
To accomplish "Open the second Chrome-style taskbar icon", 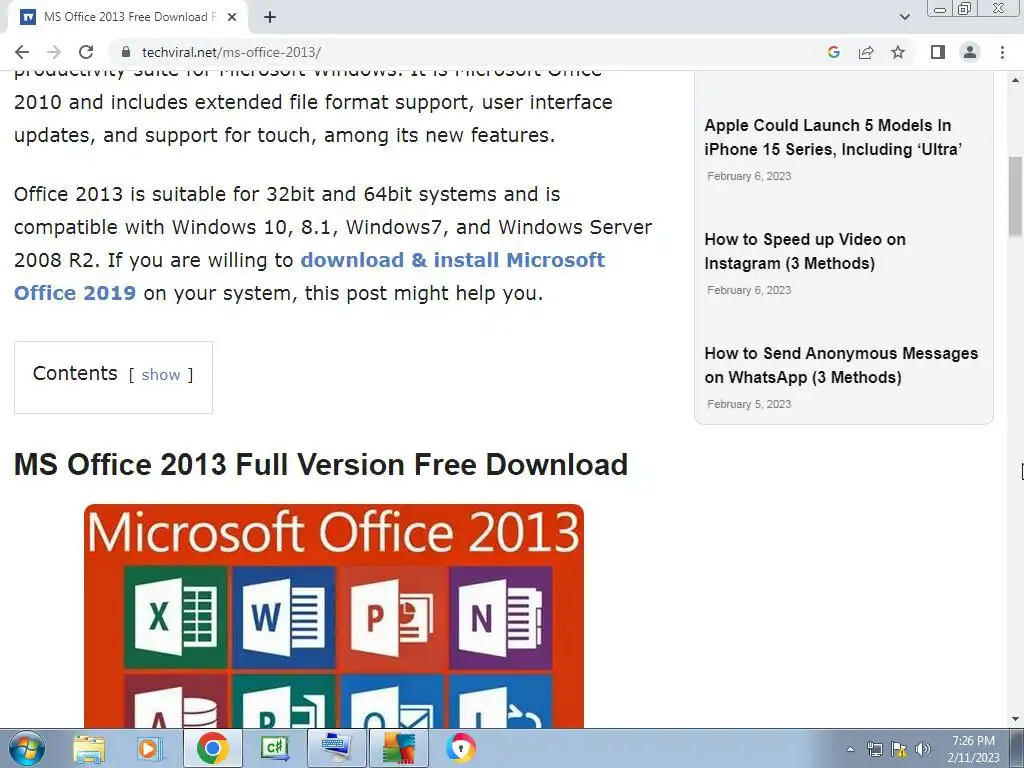I will coord(461,748).
